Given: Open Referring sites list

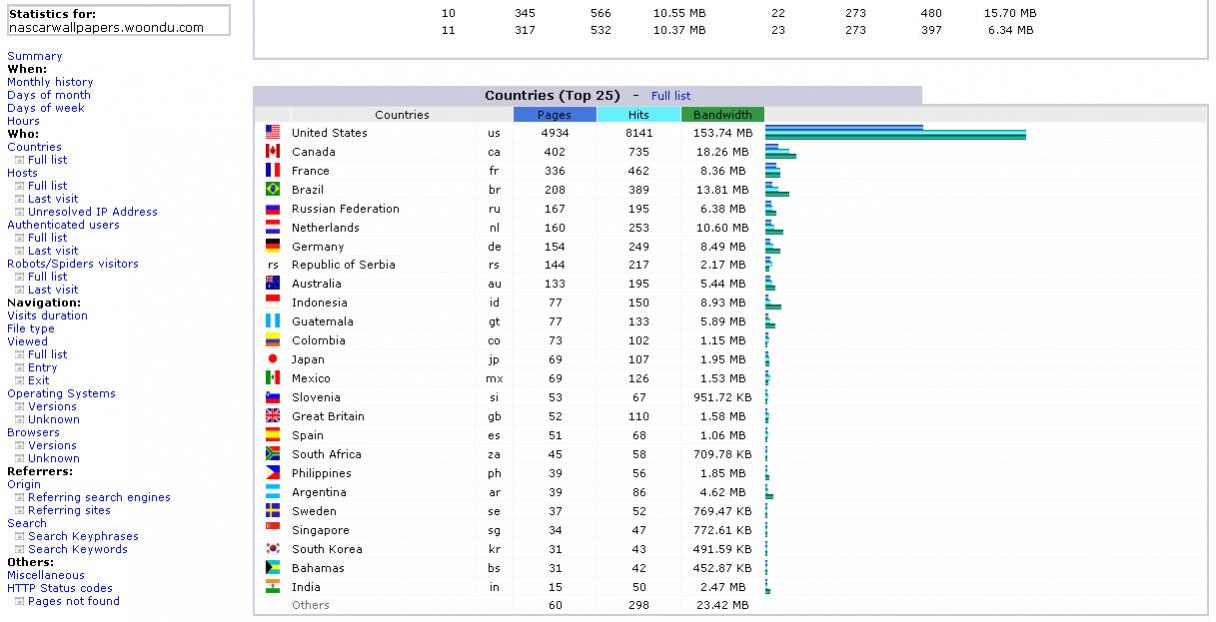Looking at the screenshot, I should coord(69,511).
